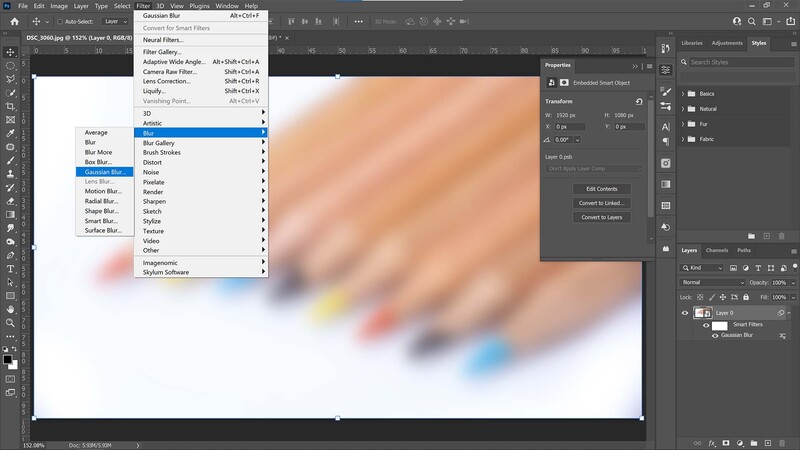Expand the Fur styles folder

(683, 124)
